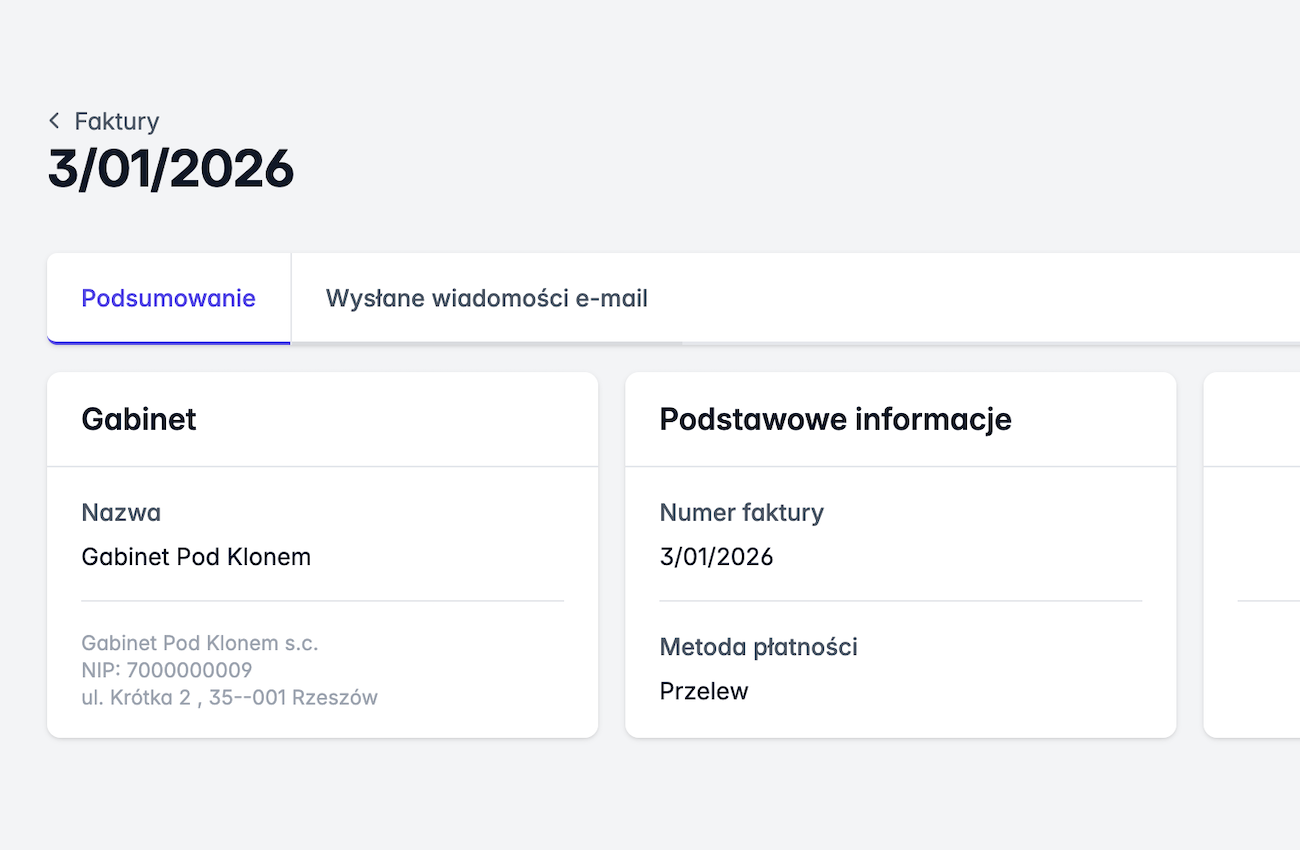Screen dimensions: 1300x850
Task: Click the back chevron icon next to Faktury
Action: (x=54, y=121)
